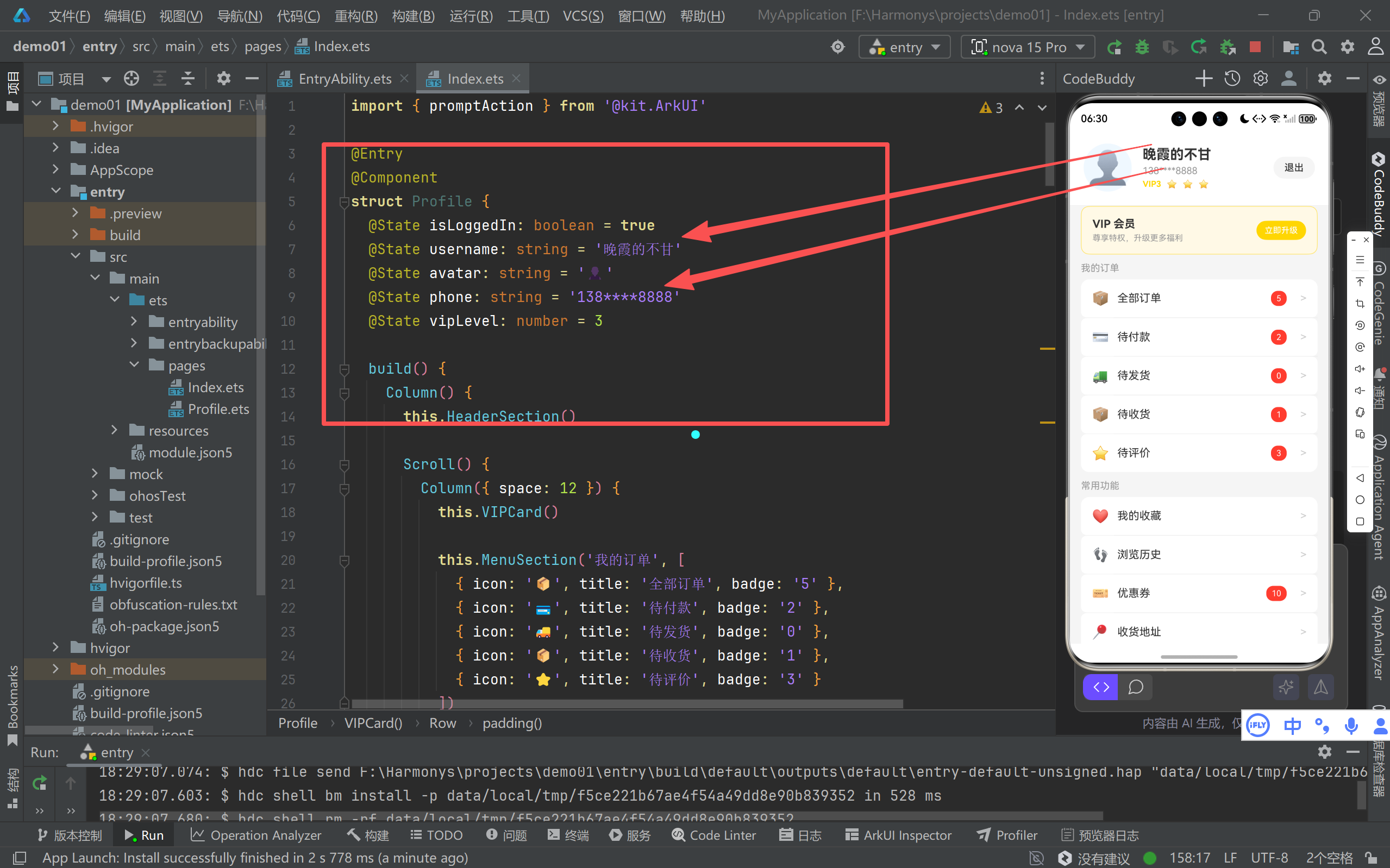Click the red Stop button in toolbar
This screenshot has width=1390, height=868.
[x=1255, y=47]
